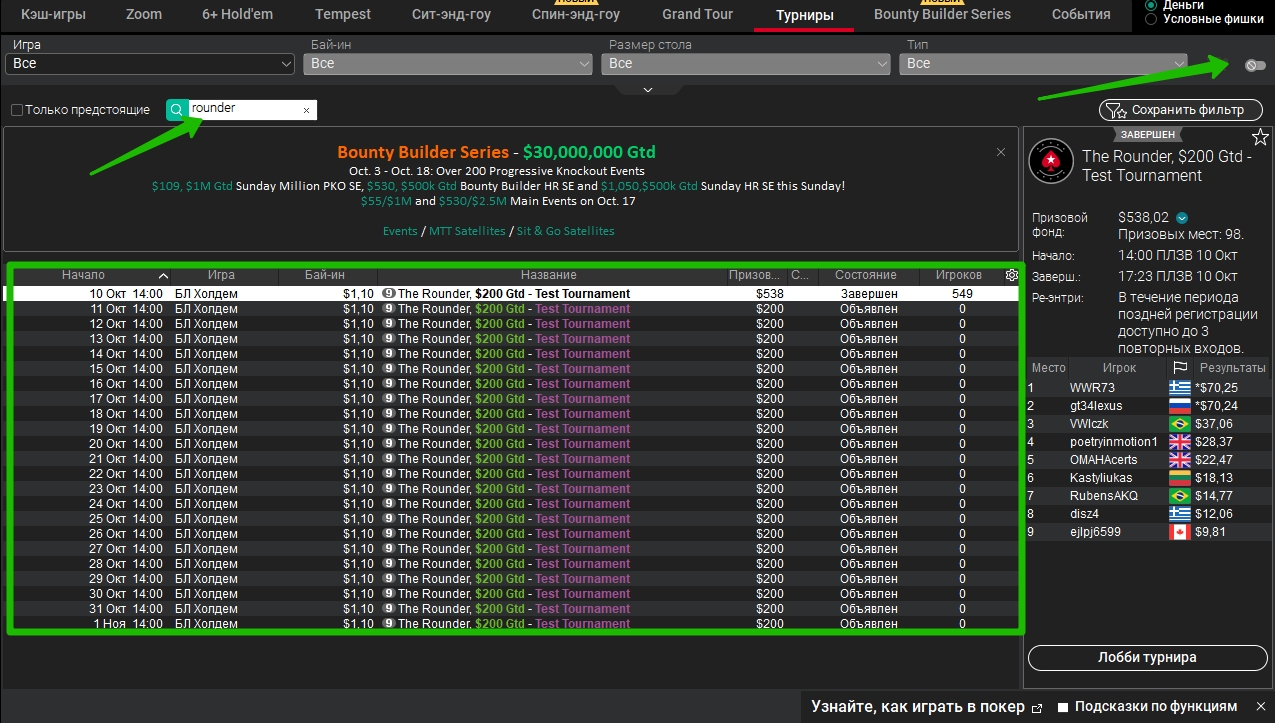Open Grand Tour tab

[697, 14]
